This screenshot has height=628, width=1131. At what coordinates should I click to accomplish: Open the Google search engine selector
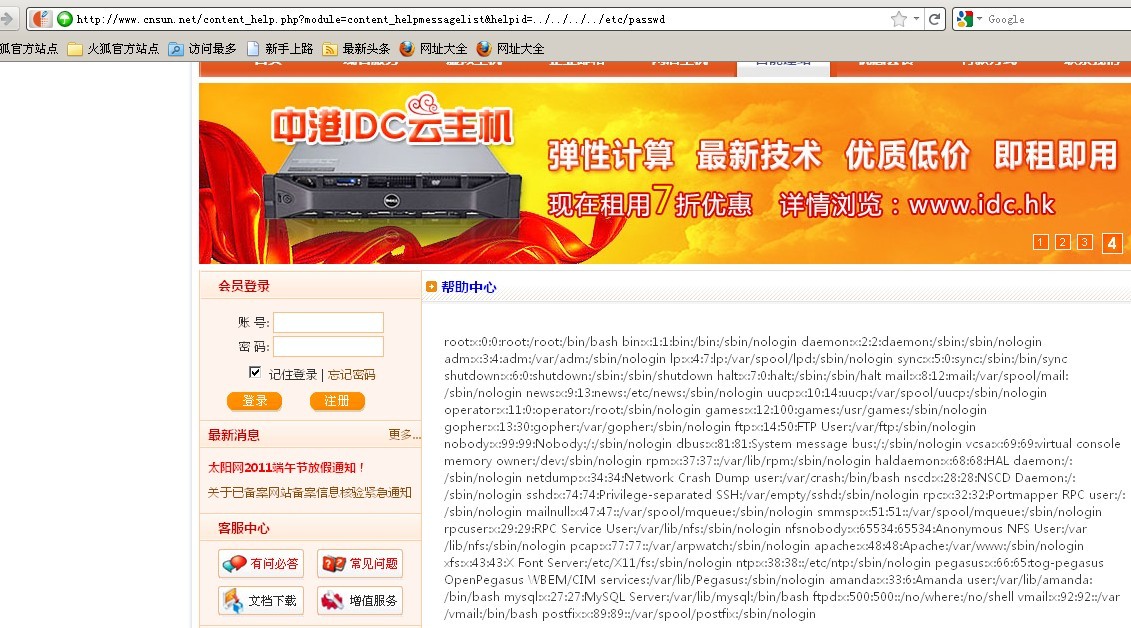pos(968,19)
